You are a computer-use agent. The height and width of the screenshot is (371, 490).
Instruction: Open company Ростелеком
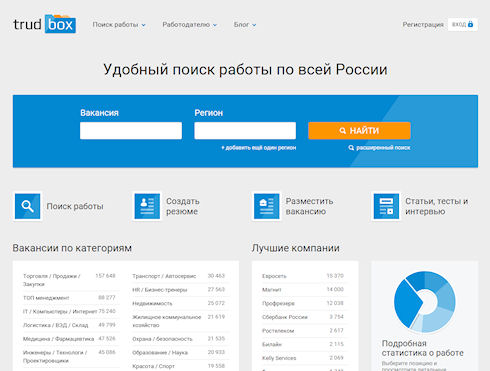278,331
